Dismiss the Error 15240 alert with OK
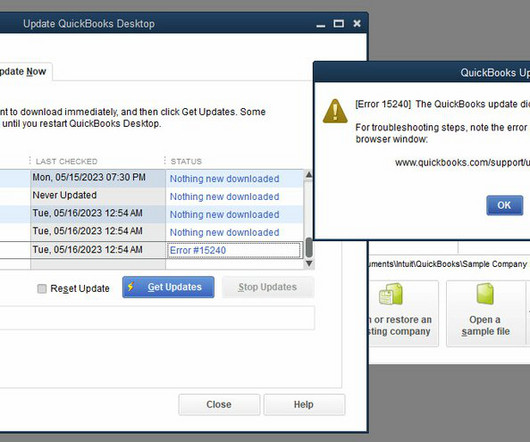Screen dimensions: 530x442 point(505,205)
